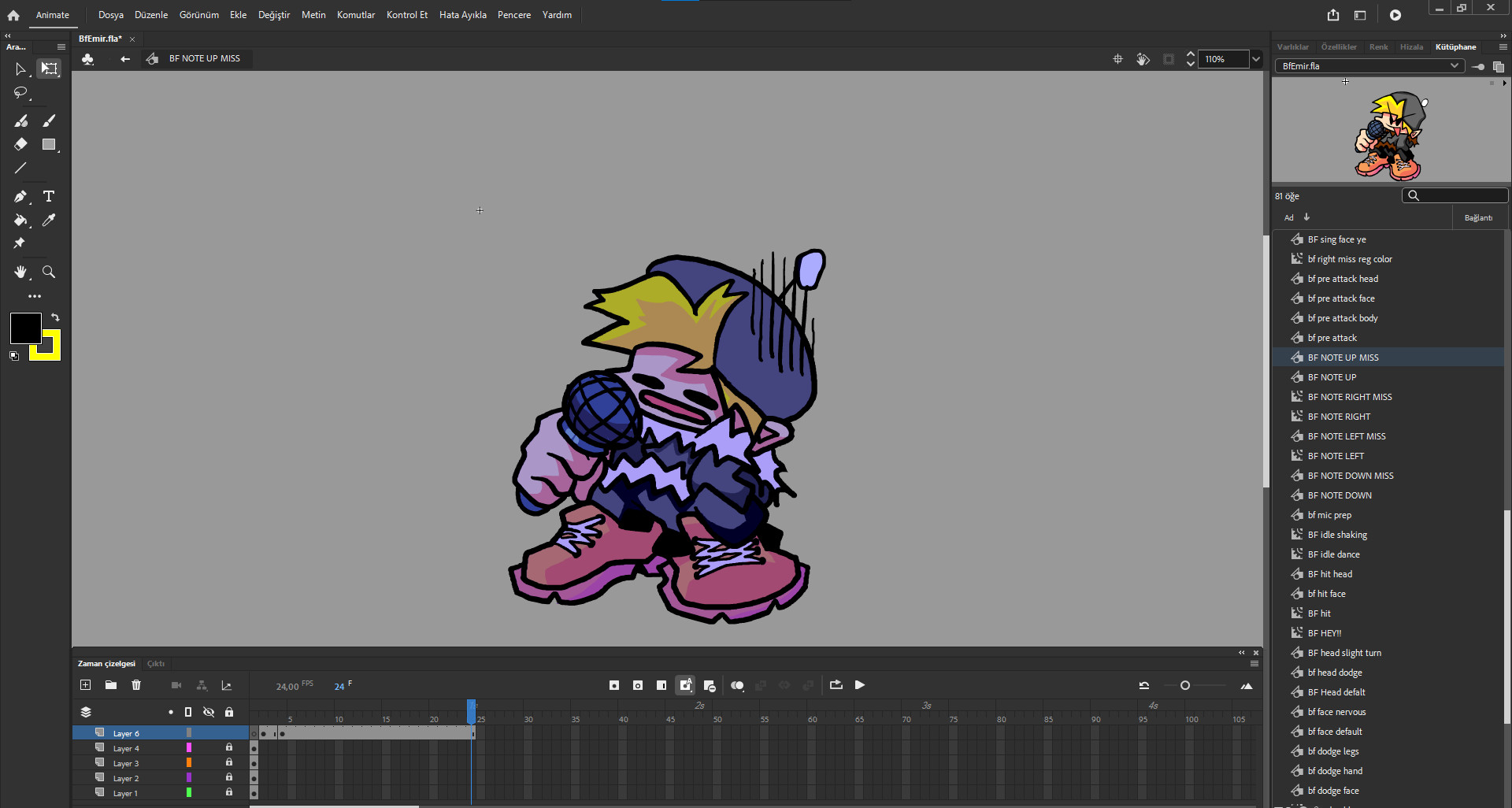Screen dimensions: 1512x808
Task: Open the library panel options menu
Action: point(1503,47)
